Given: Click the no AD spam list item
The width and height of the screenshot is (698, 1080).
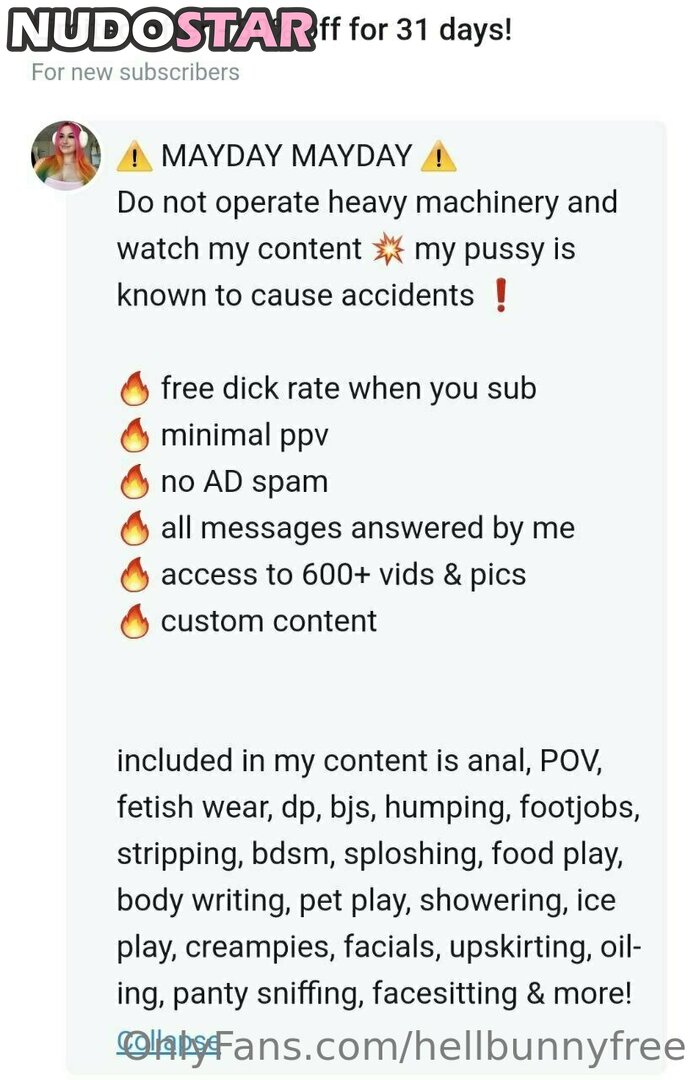Looking at the screenshot, I should click(244, 482).
